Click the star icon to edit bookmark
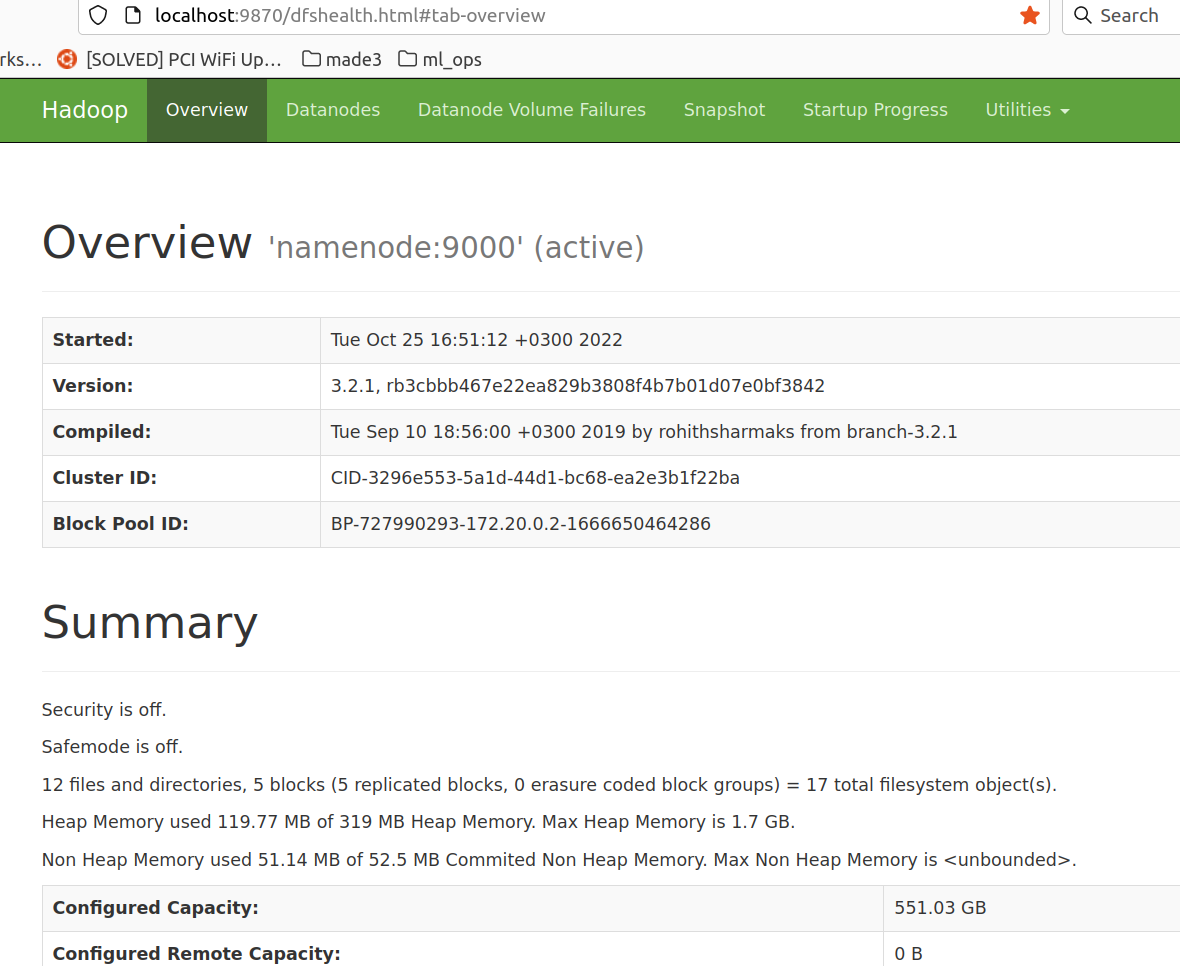The image size is (1180, 966). [1030, 15]
